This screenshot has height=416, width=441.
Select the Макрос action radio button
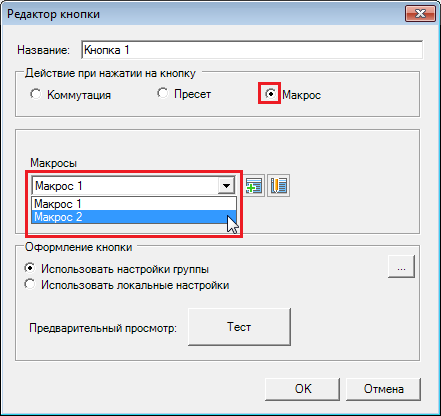pos(270,94)
